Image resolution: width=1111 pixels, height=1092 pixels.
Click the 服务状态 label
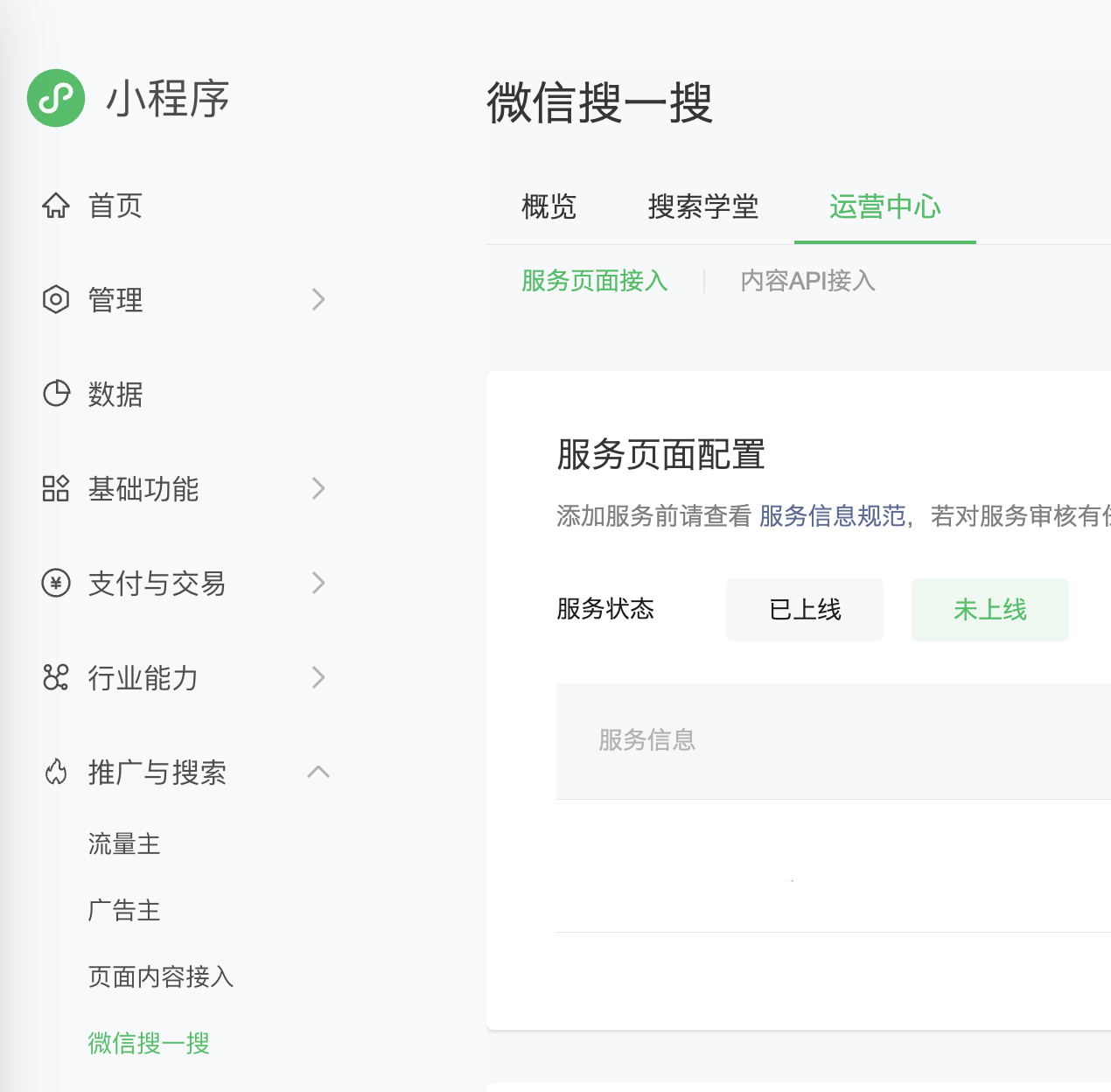(x=605, y=608)
